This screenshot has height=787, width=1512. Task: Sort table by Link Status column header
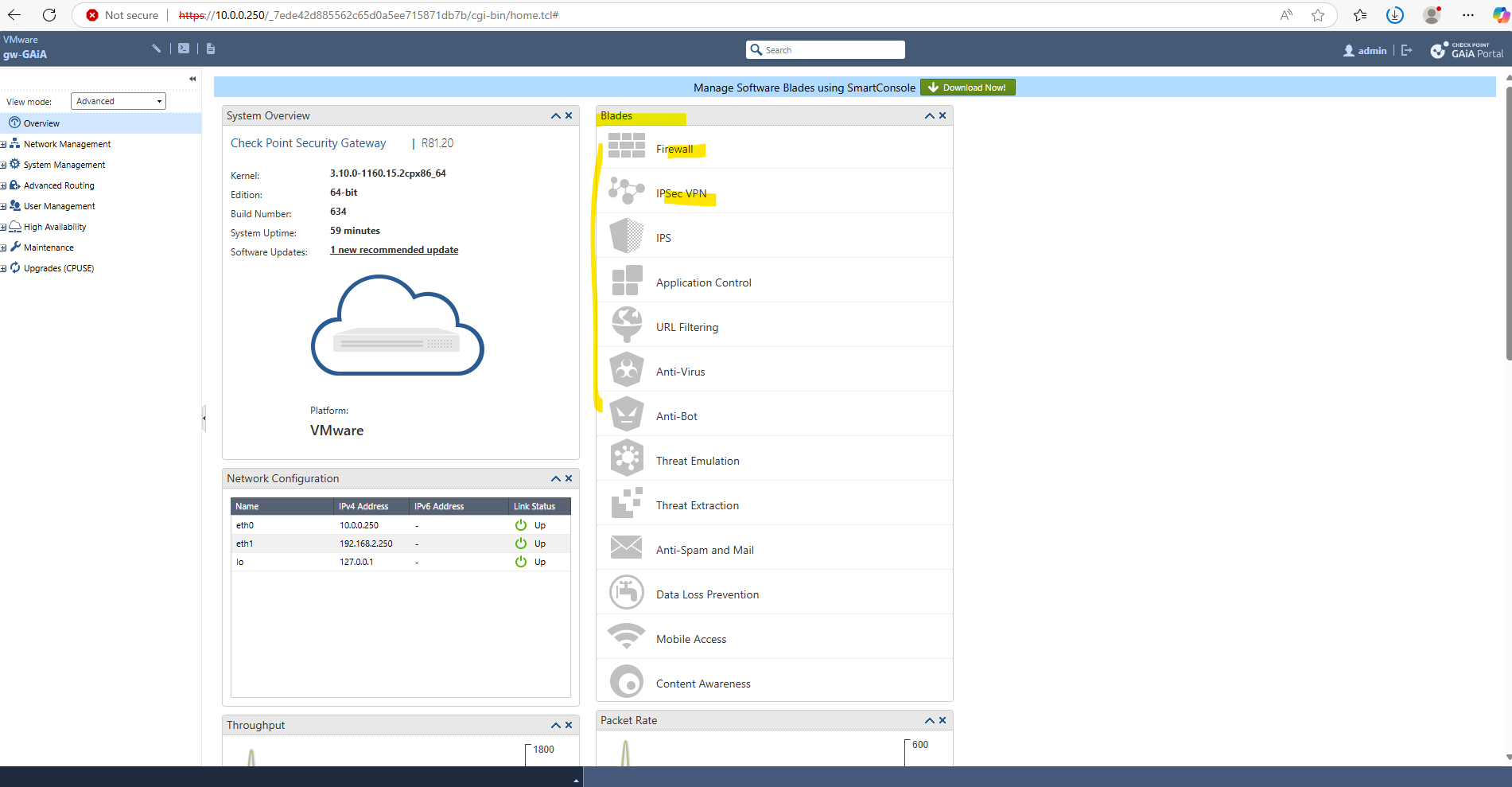[539, 506]
